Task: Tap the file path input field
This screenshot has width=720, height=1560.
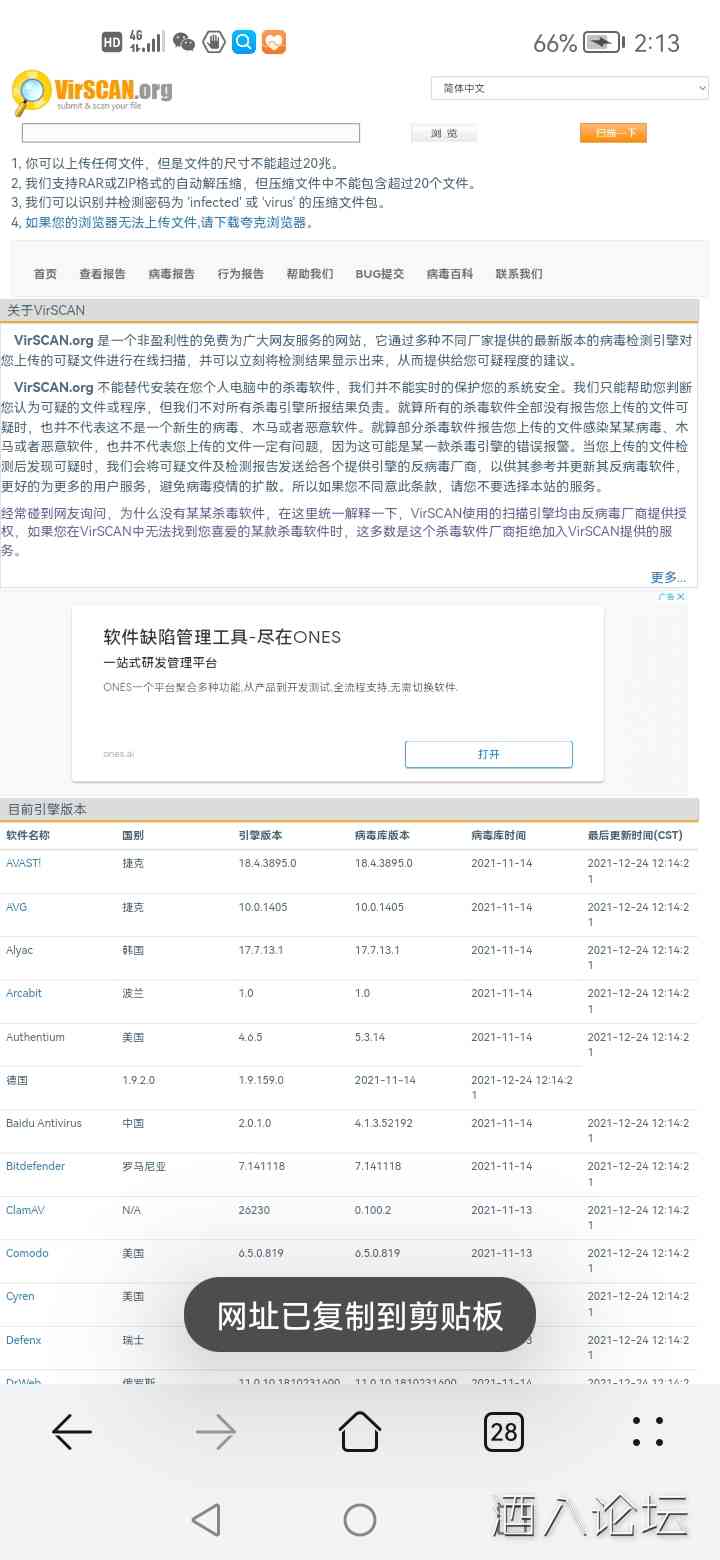Action: coord(191,133)
